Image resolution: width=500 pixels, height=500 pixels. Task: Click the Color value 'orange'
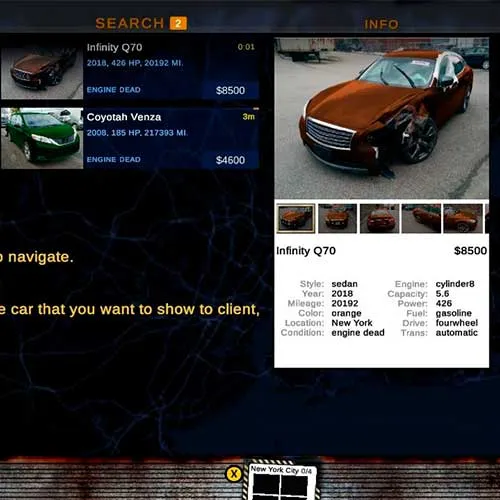(x=346, y=313)
